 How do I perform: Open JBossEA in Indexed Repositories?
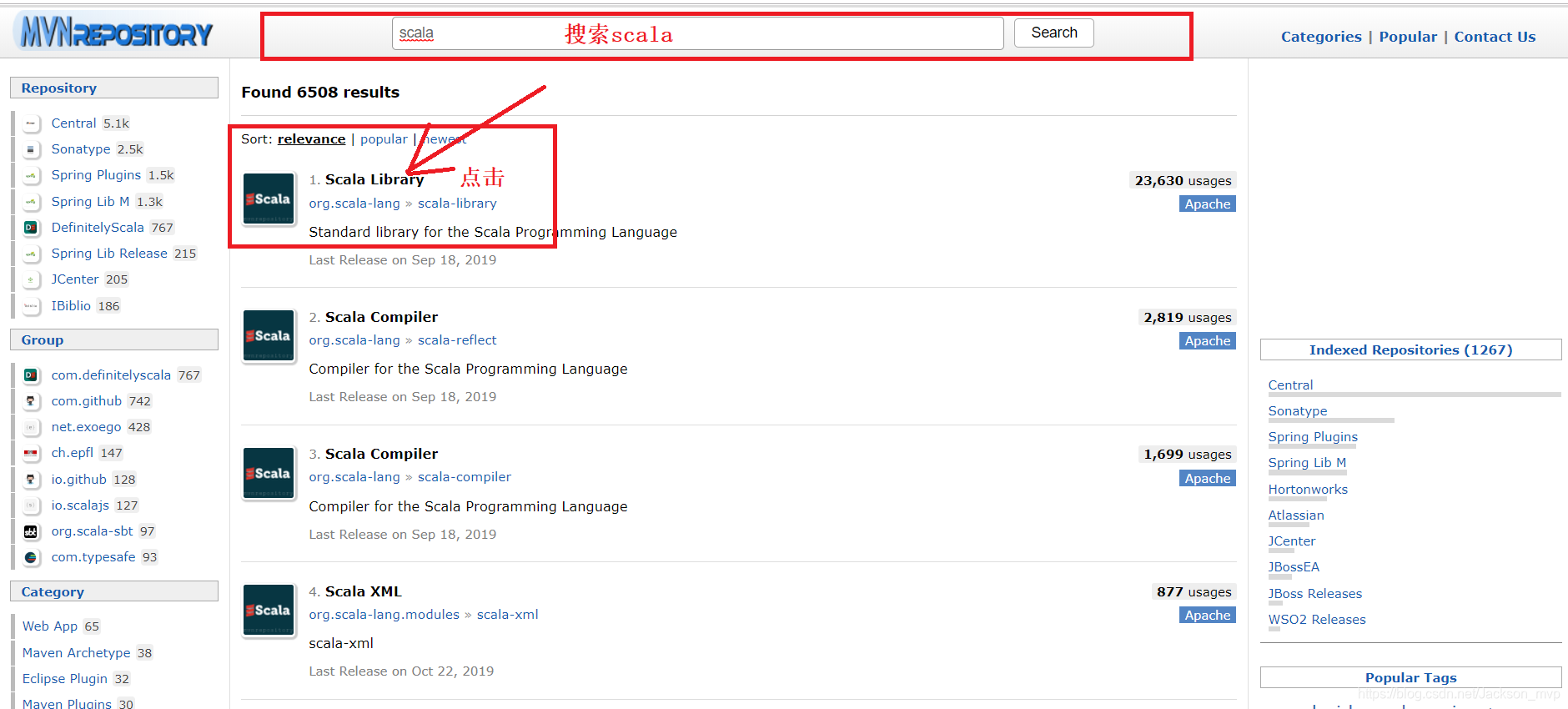coord(1294,567)
